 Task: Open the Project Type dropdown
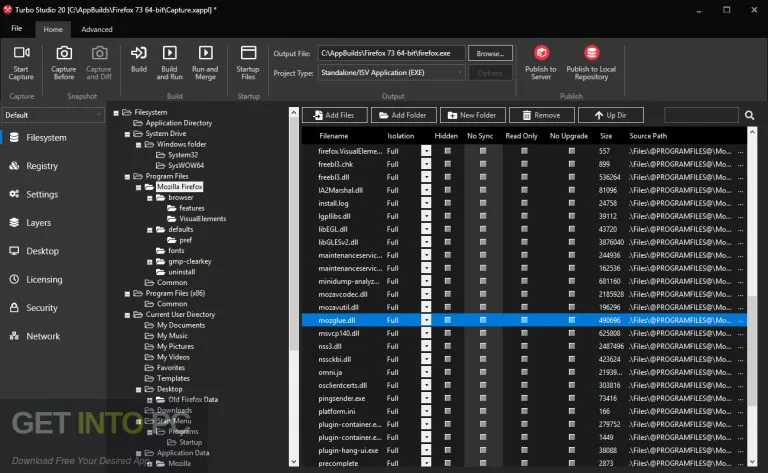[391, 72]
